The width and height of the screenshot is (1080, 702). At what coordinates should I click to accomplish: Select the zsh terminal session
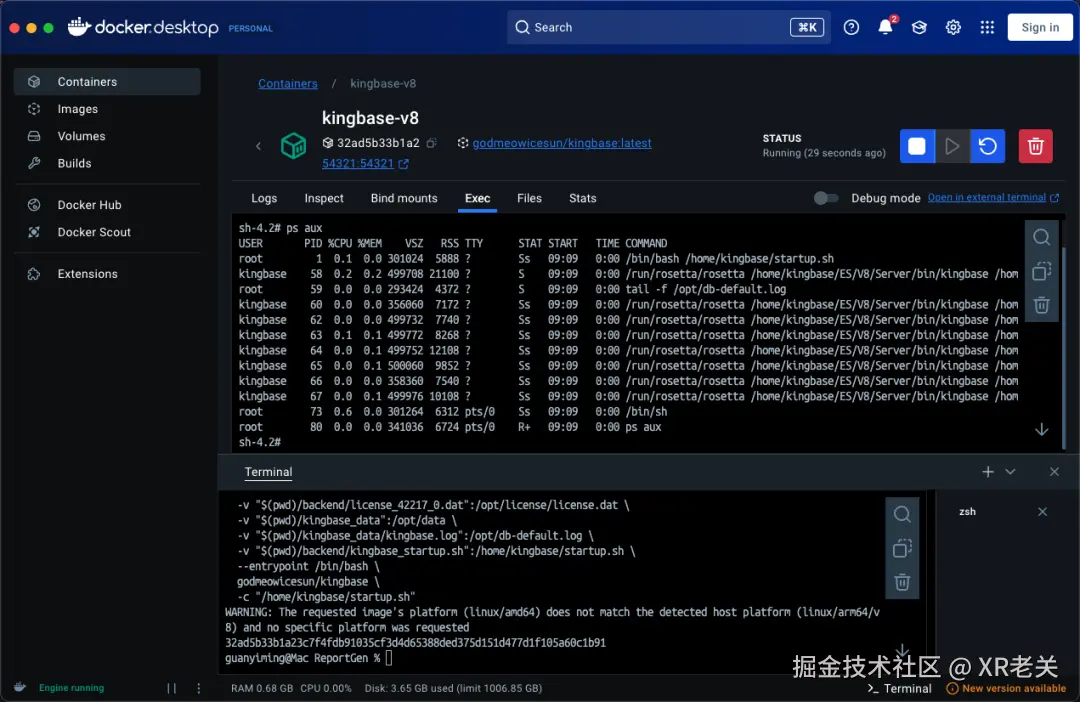[968, 511]
